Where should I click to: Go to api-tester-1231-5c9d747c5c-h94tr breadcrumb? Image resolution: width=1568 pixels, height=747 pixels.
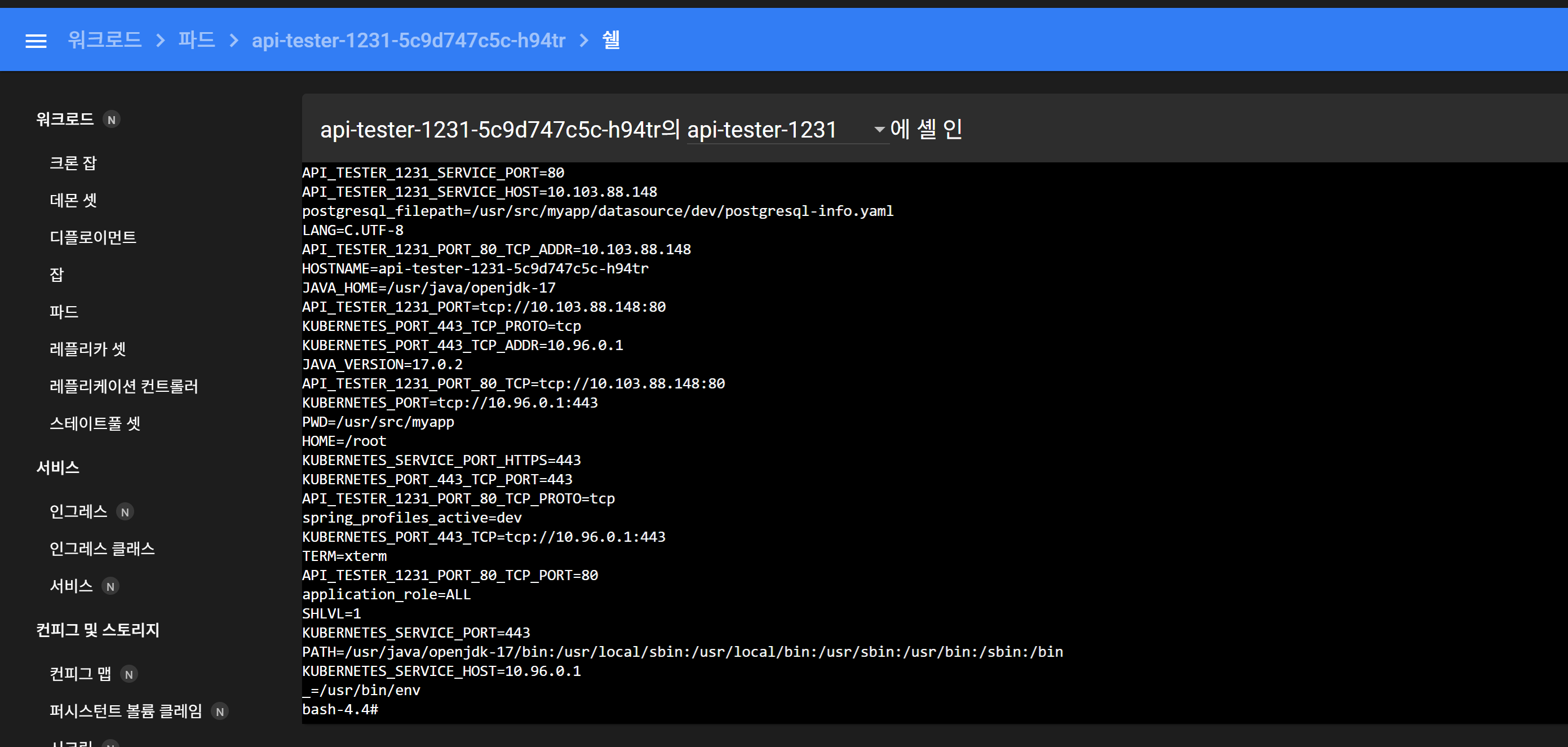409,40
